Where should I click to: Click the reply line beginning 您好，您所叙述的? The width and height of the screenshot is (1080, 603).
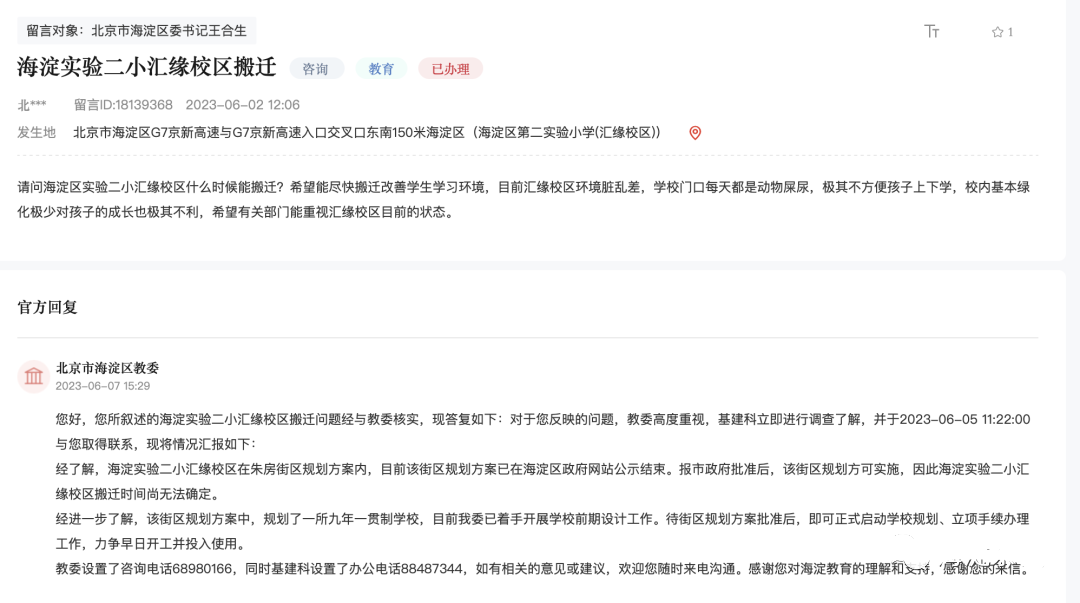tap(543, 431)
